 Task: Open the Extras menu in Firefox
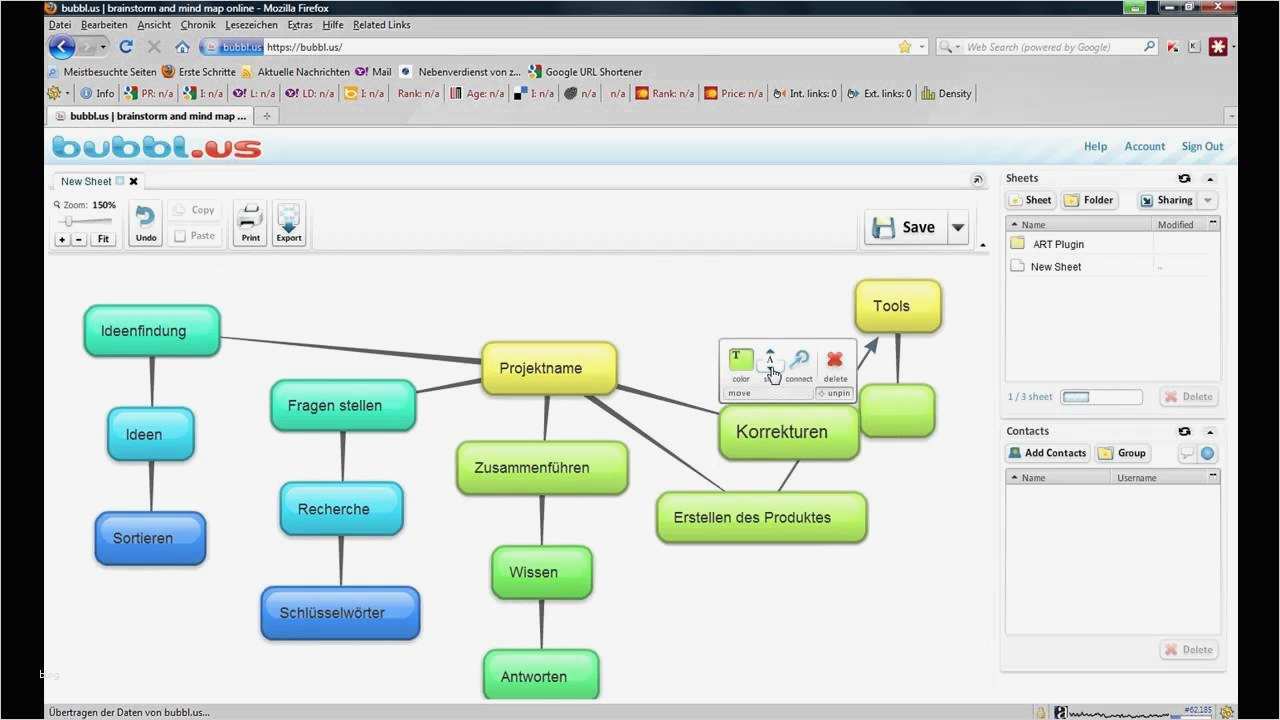pyautogui.click(x=300, y=24)
